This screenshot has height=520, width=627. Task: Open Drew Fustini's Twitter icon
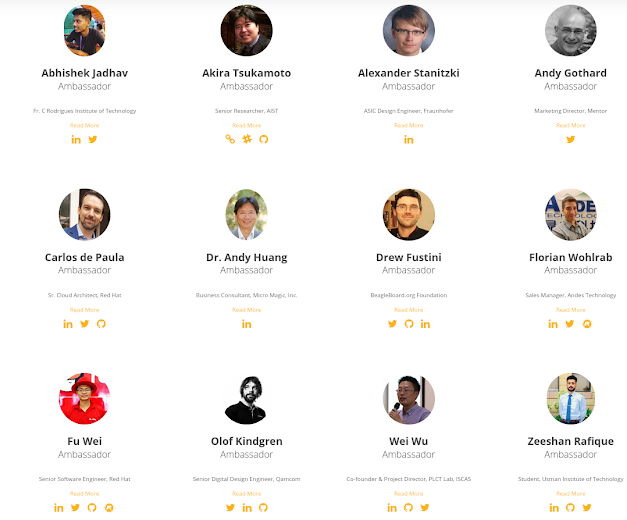point(392,323)
